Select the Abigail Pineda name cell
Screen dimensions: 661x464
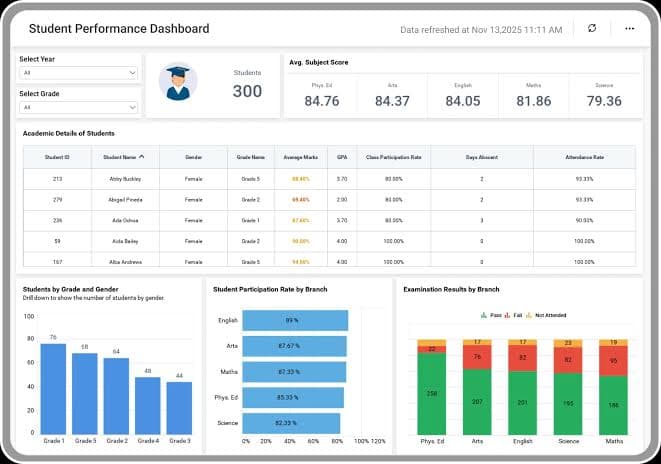tap(125, 200)
